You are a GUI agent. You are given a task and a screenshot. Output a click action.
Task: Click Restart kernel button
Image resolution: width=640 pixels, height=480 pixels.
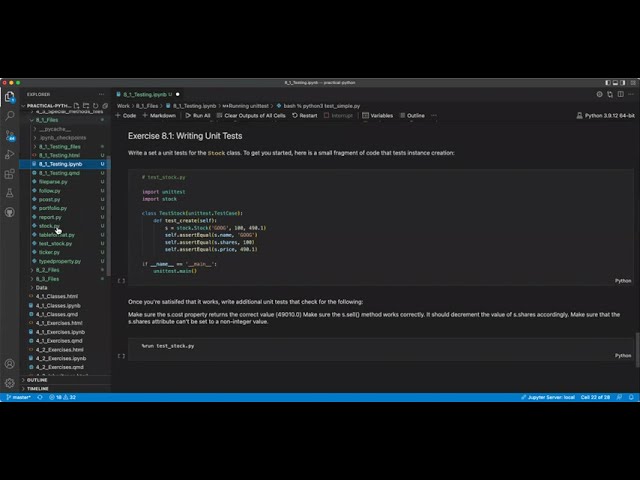coord(304,116)
